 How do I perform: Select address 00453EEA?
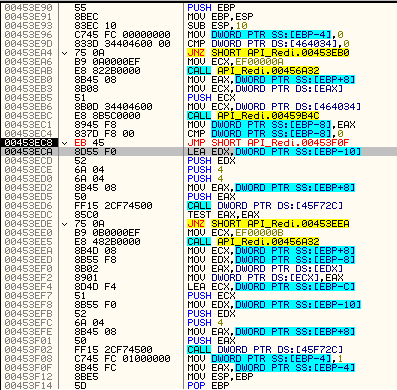[28, 250]
